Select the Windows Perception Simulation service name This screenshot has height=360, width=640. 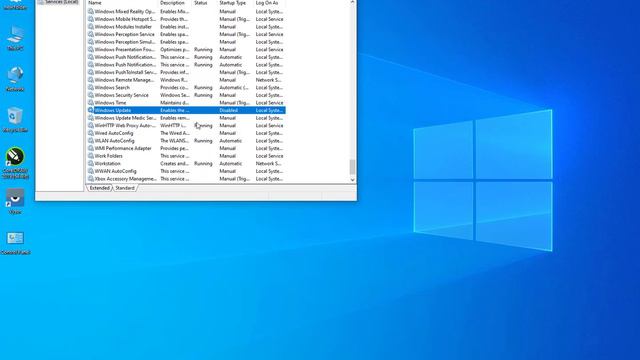124,42
